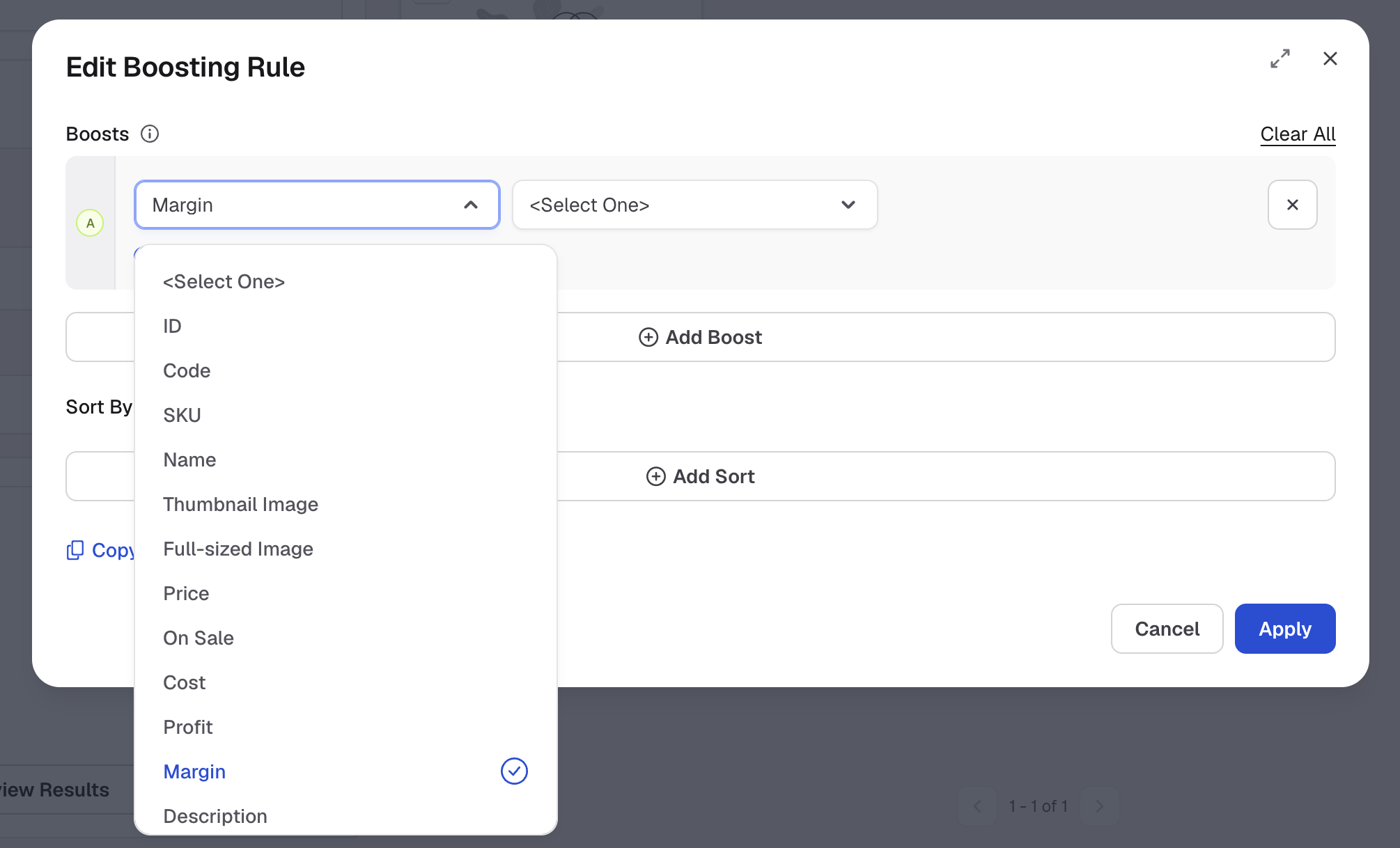Click the Boosts info icon

coord(150,134)
